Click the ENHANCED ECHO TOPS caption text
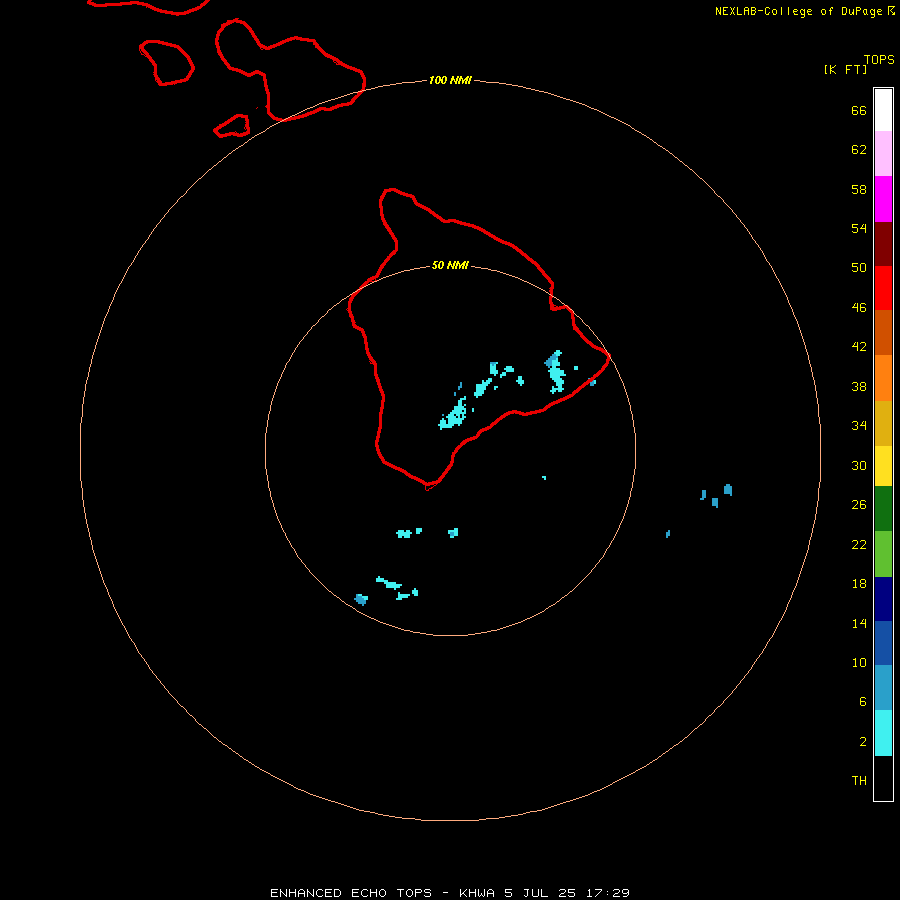Image resolution: width=900 pixels, height=900 pixels. click(351, 893)
